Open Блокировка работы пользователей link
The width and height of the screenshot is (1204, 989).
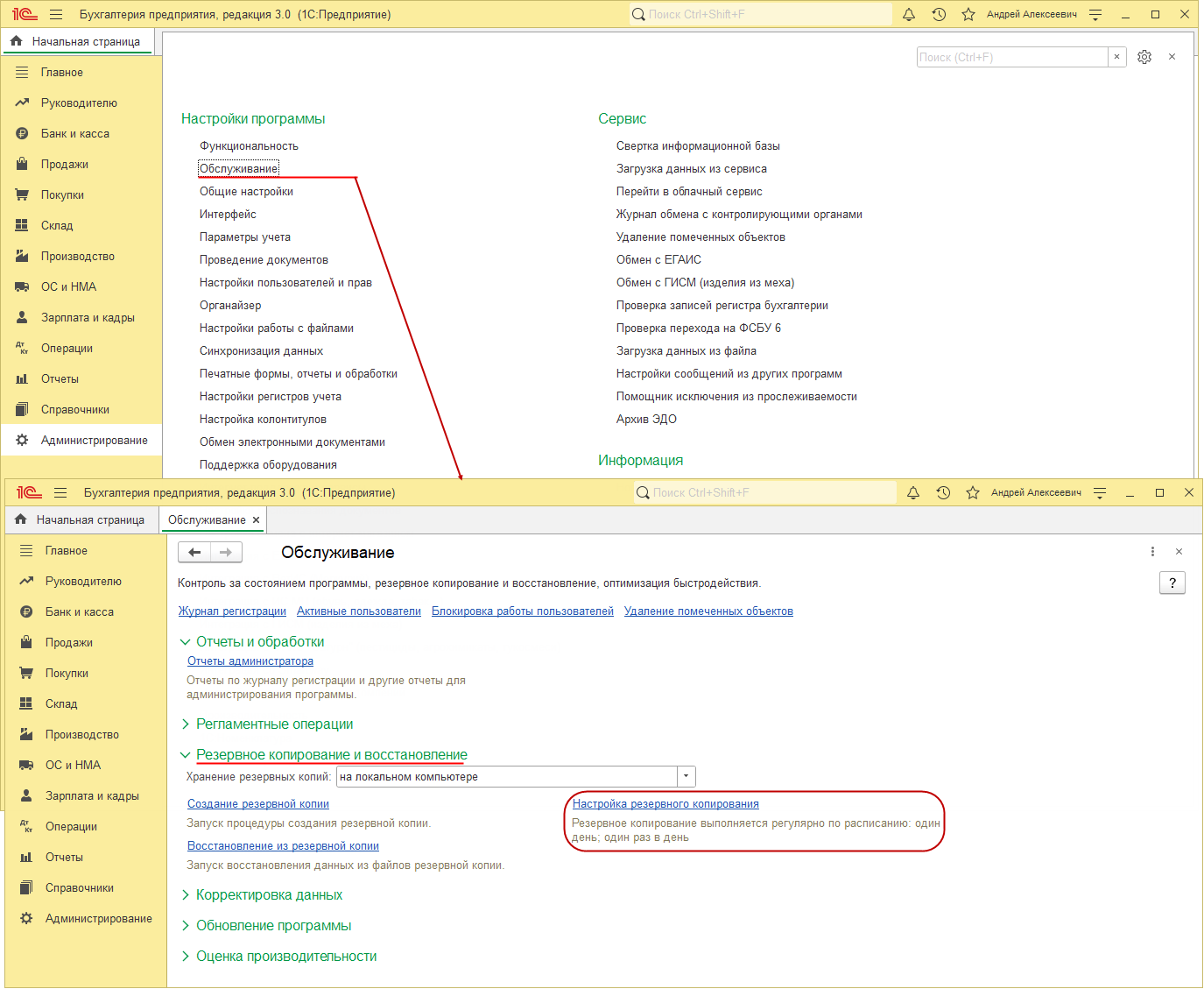523,611
